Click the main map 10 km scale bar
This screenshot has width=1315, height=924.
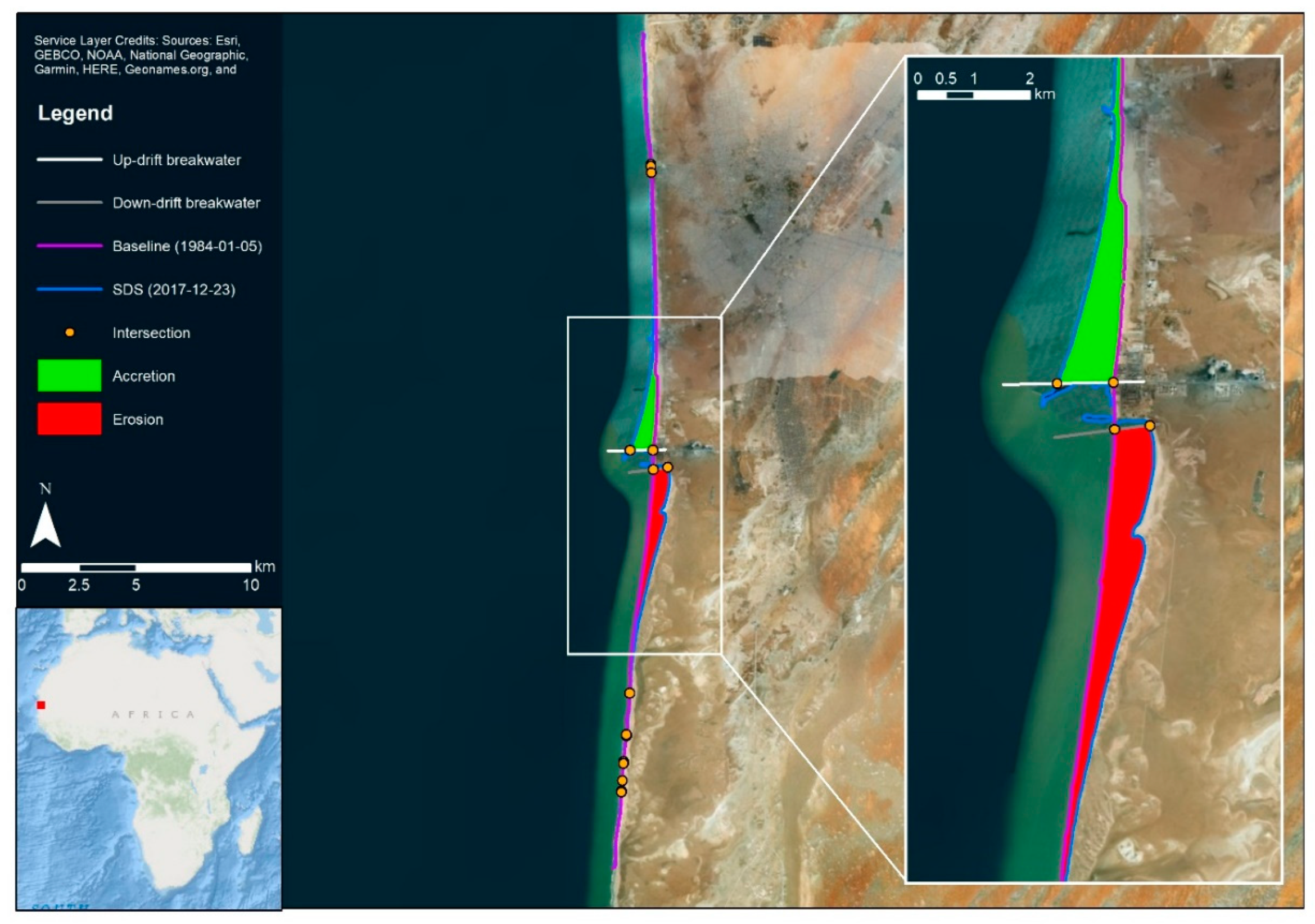(135, 567)
